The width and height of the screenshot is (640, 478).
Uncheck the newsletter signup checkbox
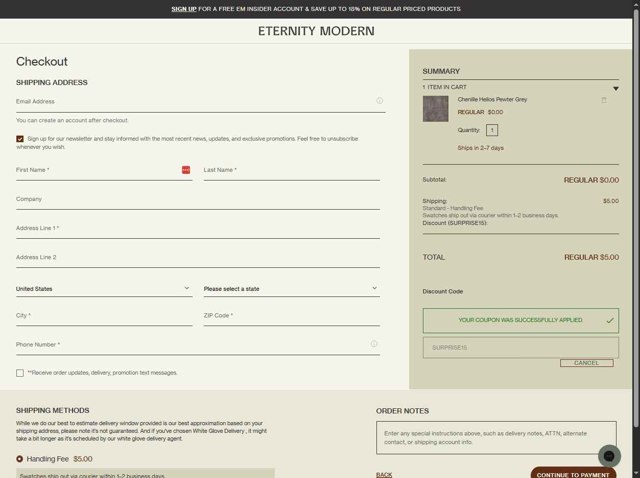coord(20,139)
